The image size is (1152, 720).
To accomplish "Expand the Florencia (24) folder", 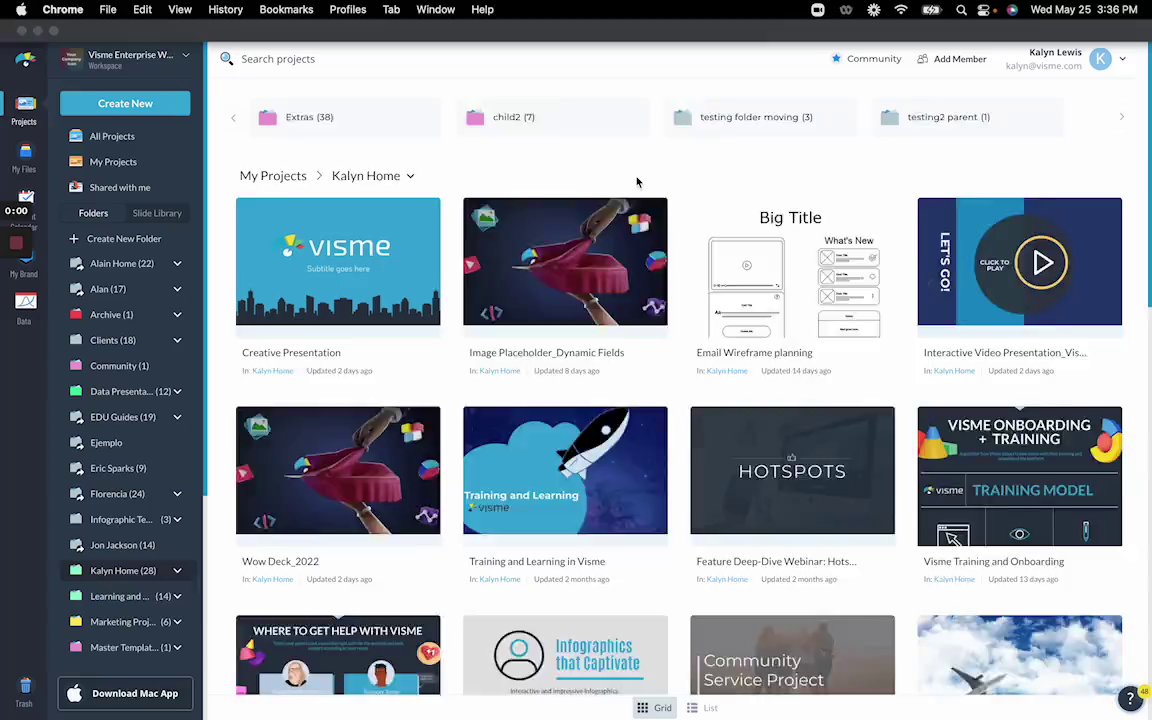I will [x=177, y=494].
